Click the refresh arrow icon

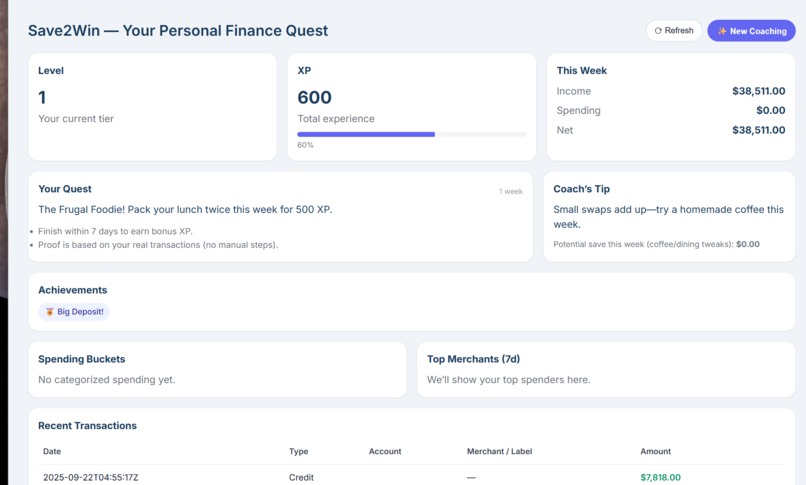(x=658, y=31)
